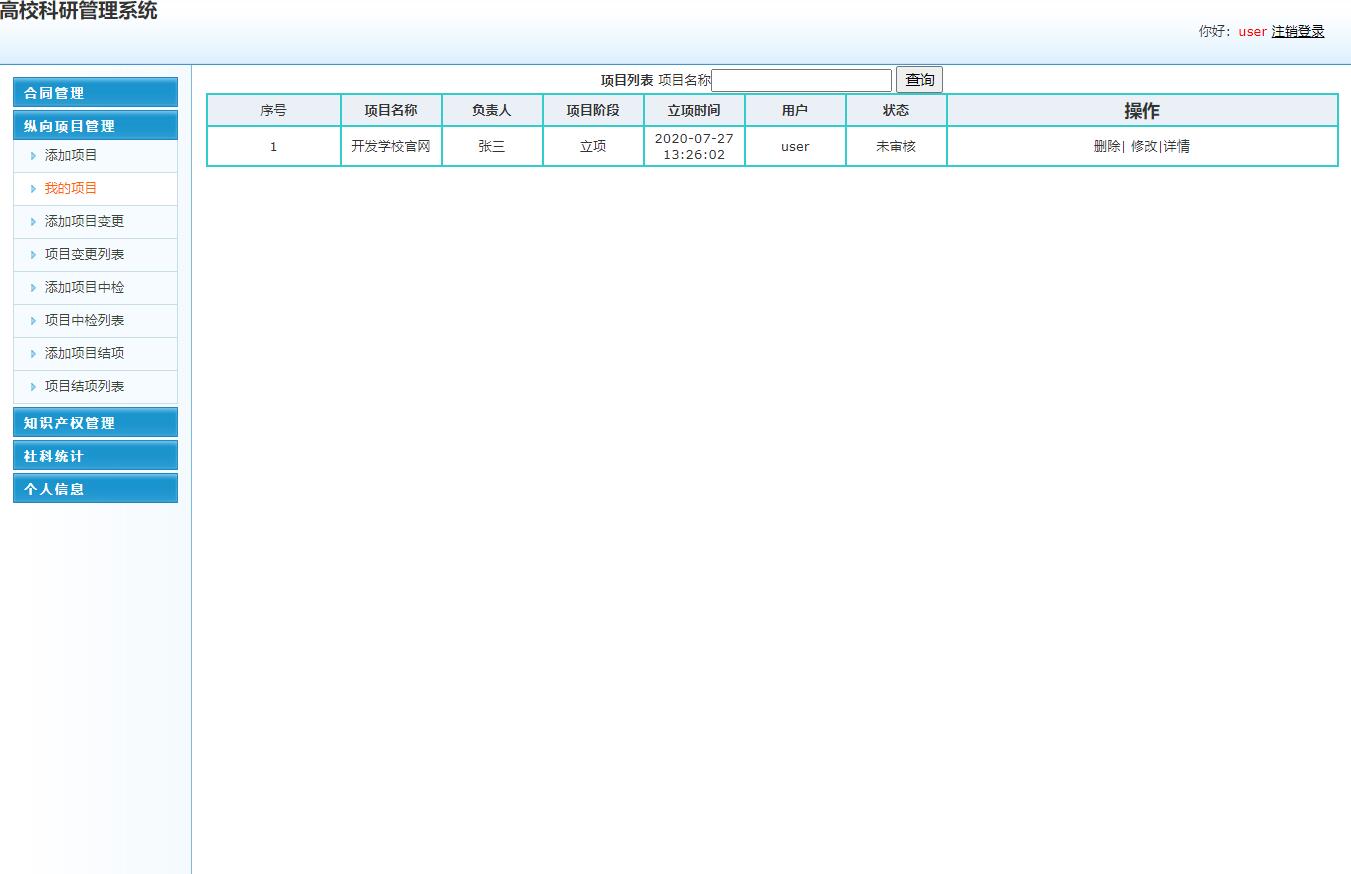Select 我的项目 in the sidebar

pyautogui.click(x=71, y=188)
